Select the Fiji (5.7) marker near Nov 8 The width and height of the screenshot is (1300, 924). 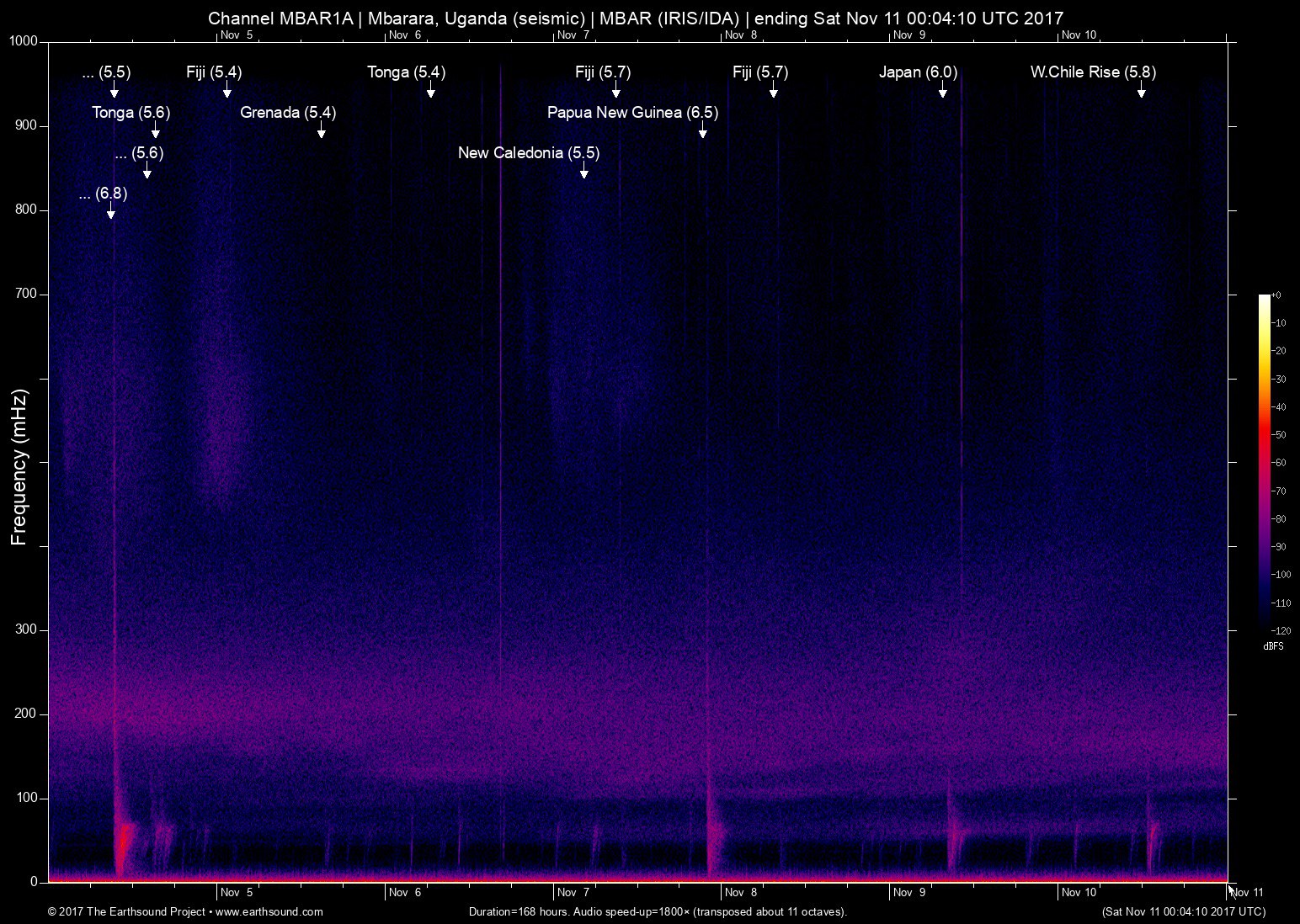pos(774,93)
